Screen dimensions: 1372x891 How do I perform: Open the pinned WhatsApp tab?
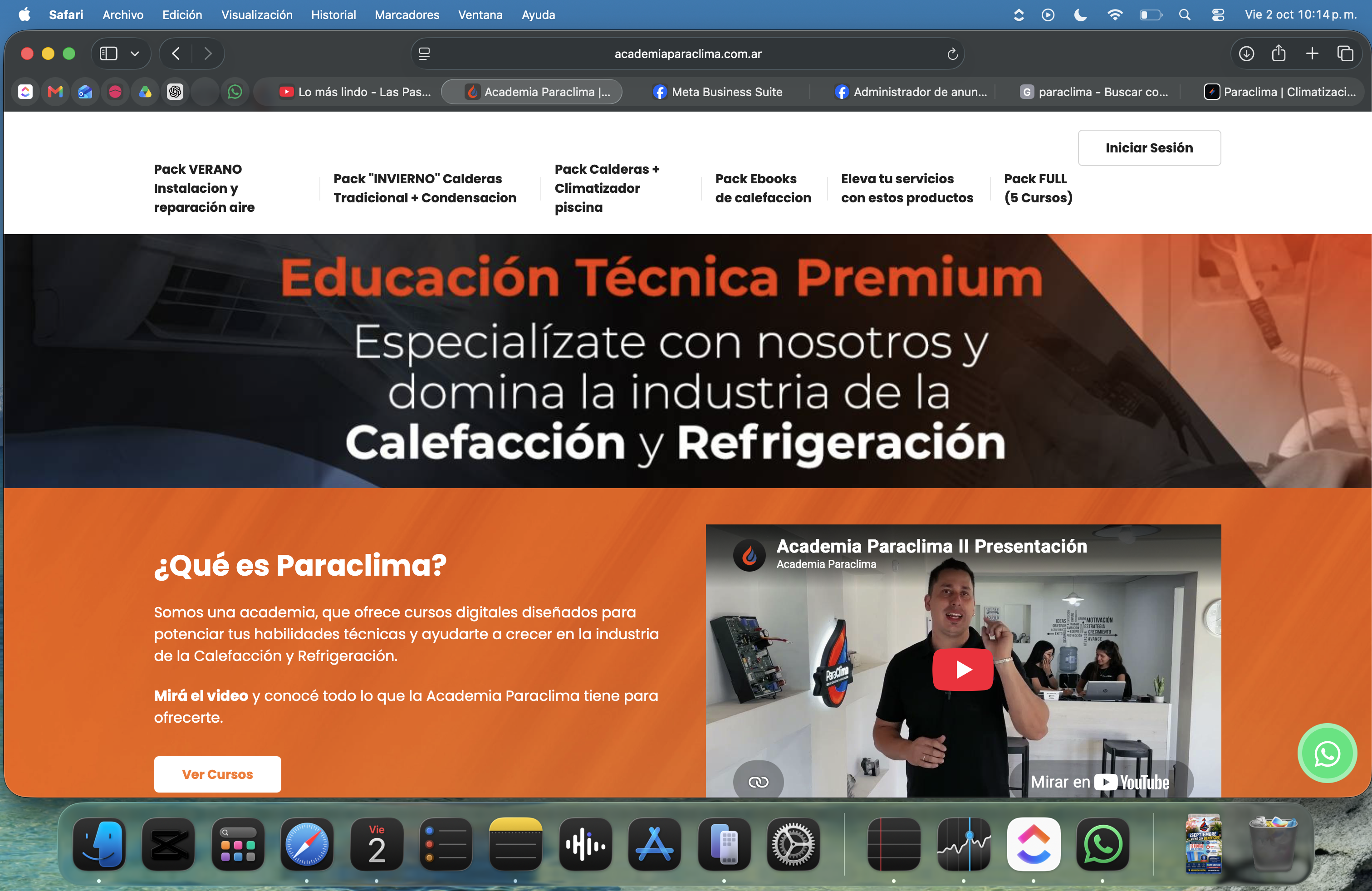tap(235, 92)
